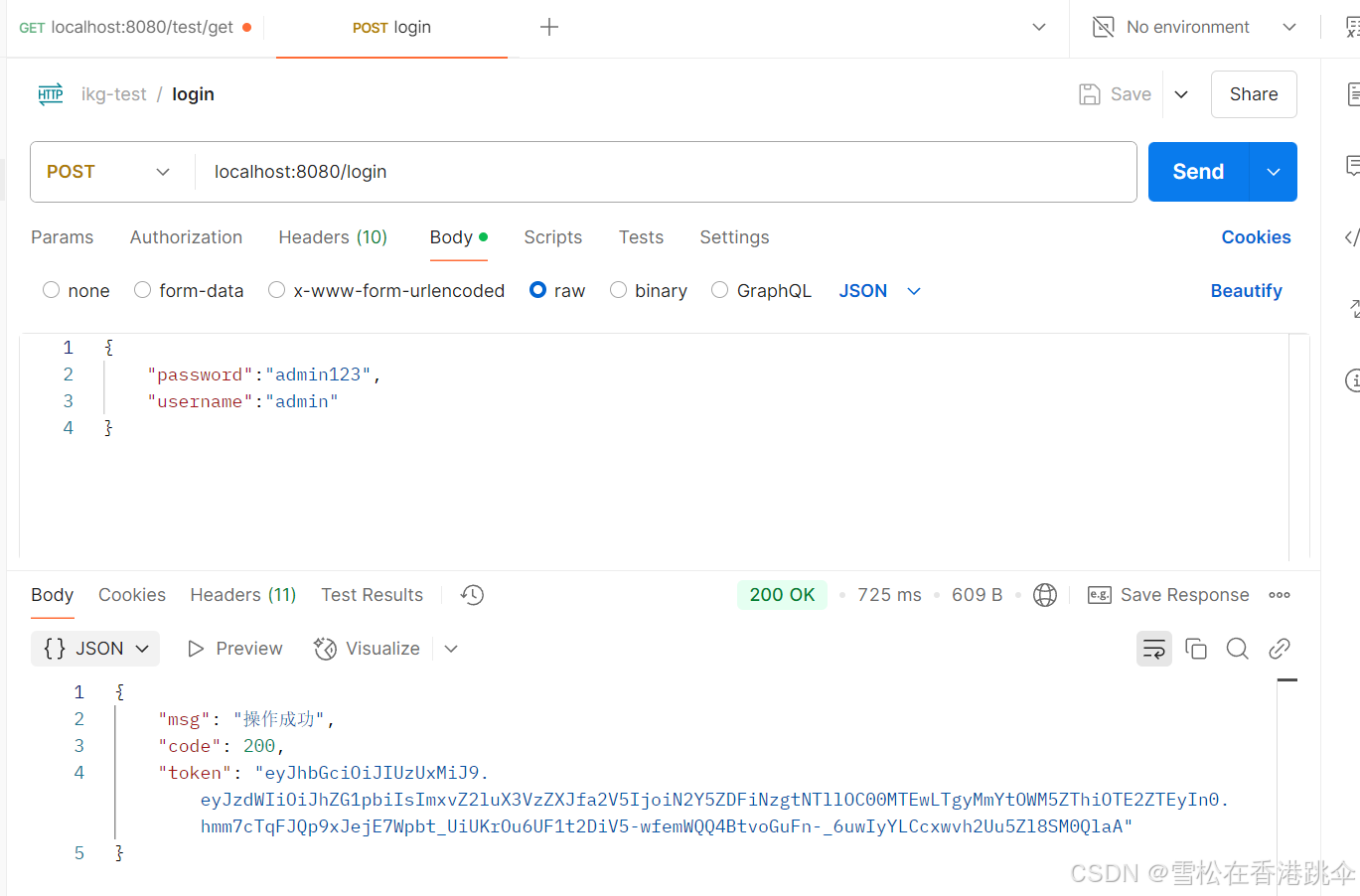This screenshot has height=896, width=1360.
Task: Expand the Save options chevron
Action: tap(1181, 94)
